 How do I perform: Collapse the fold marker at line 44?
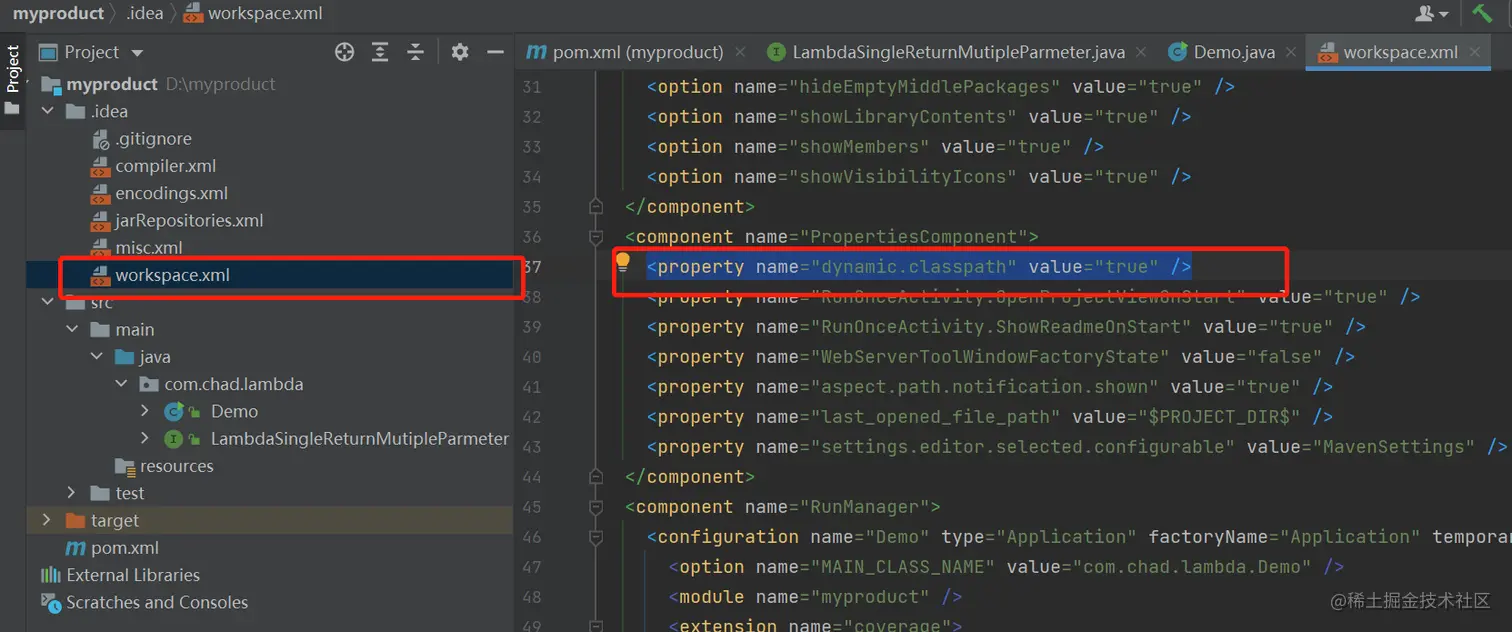(x=597, y=477)
